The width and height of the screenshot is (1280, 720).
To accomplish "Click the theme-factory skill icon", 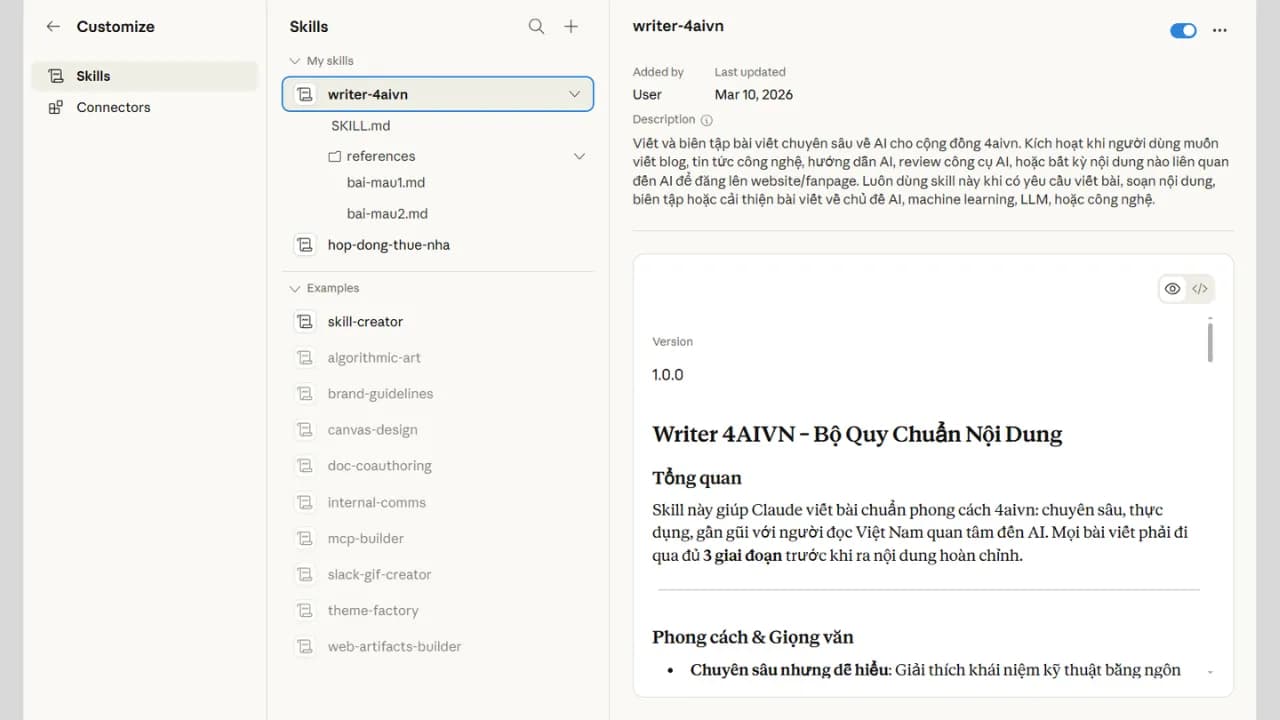I will 305,611.
